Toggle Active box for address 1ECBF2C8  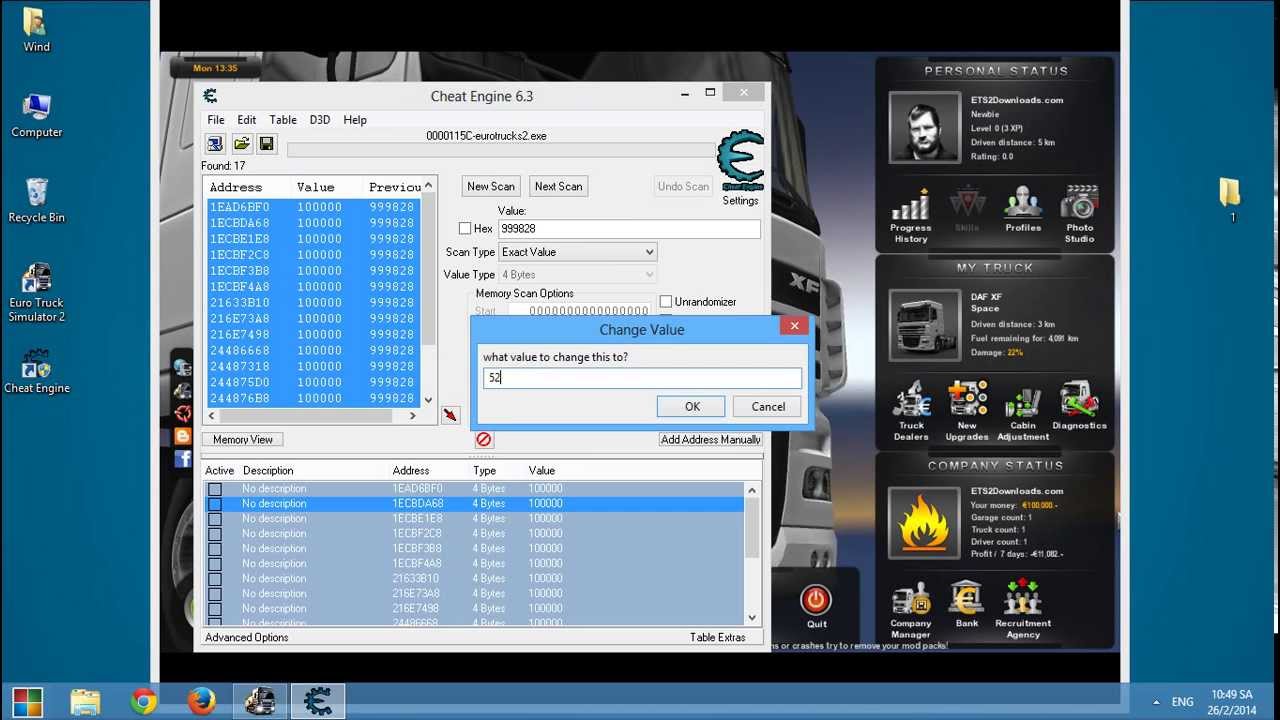click(x=215, y=534)
